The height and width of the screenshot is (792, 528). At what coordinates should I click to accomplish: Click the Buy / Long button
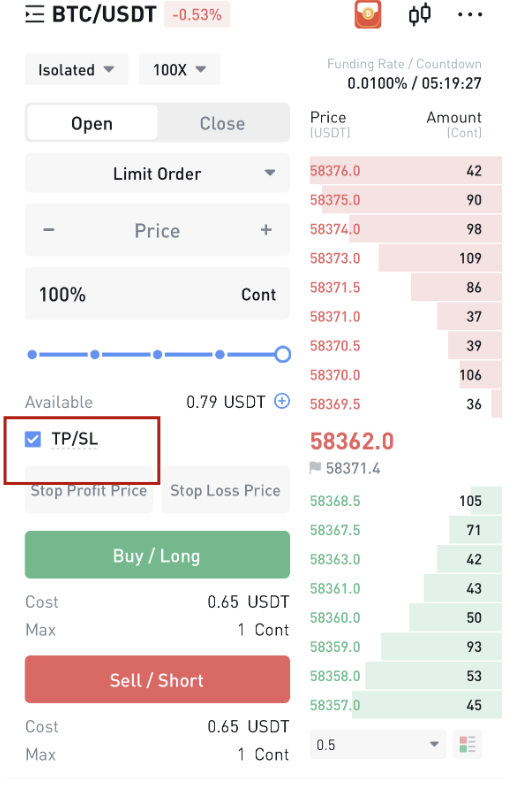point(157,555)
